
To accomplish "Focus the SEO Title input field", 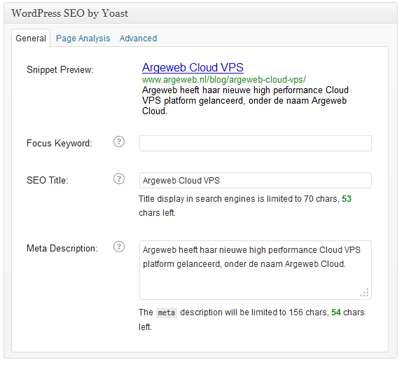I will point(255,180).
